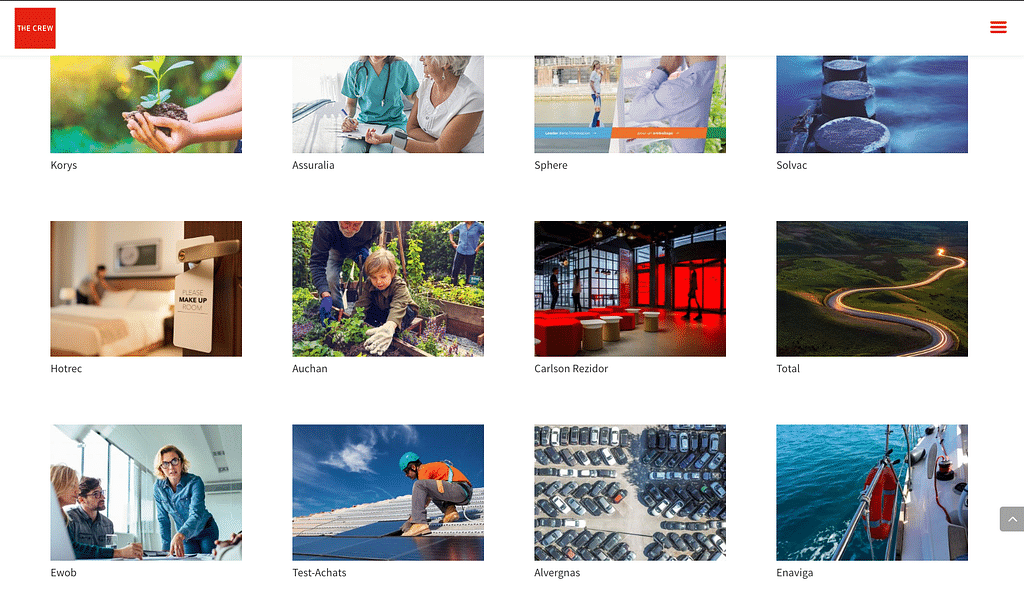1024x597 pixels.
Task: Open the Hotrec hotel room image
Action: point(146,289)
